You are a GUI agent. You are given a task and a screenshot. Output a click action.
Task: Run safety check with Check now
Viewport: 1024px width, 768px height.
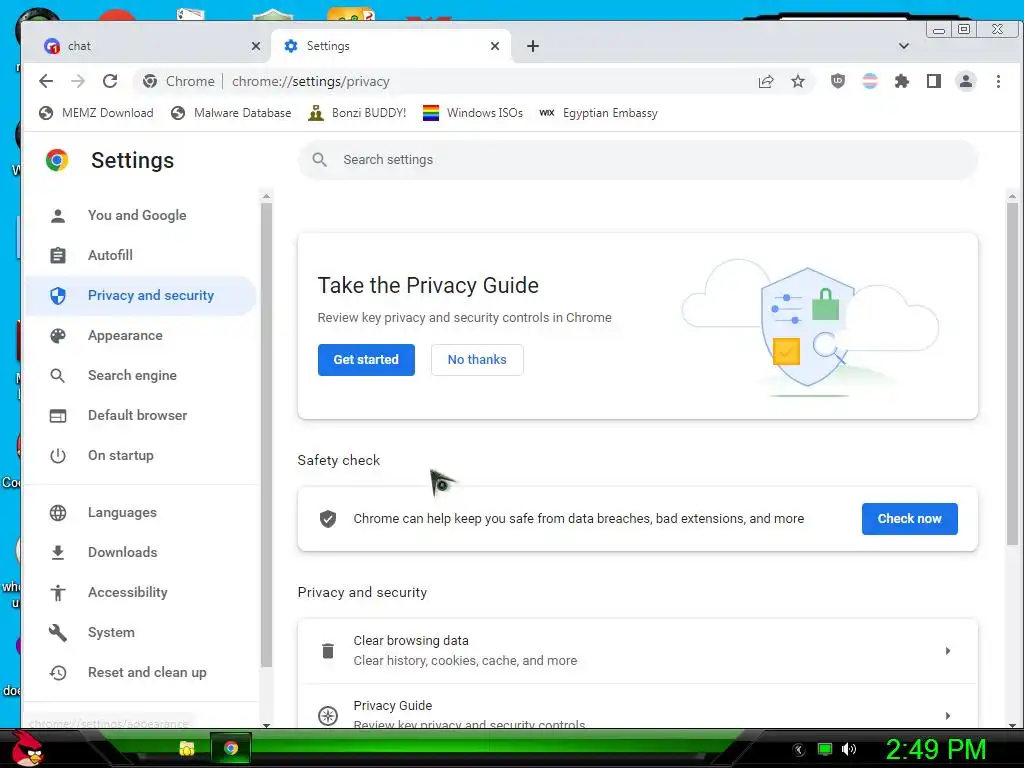tap(910, 519)
